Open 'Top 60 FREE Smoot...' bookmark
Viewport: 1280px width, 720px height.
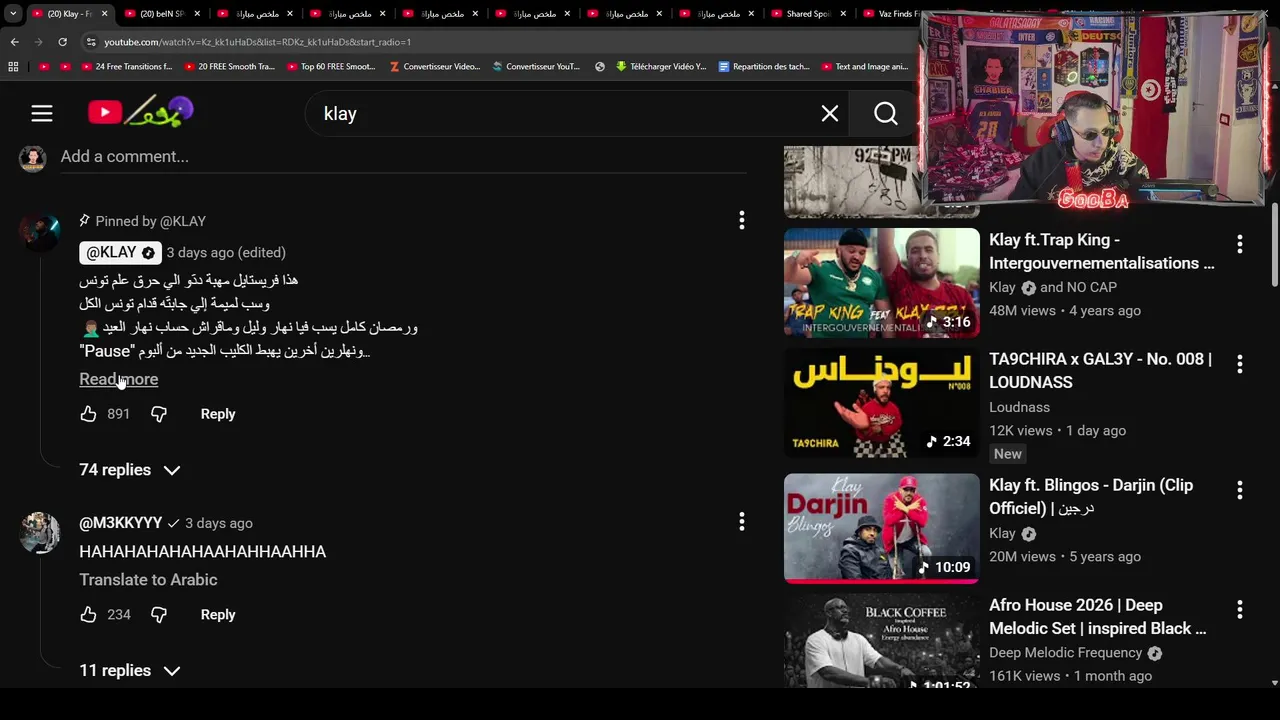(x=330, y=67)
